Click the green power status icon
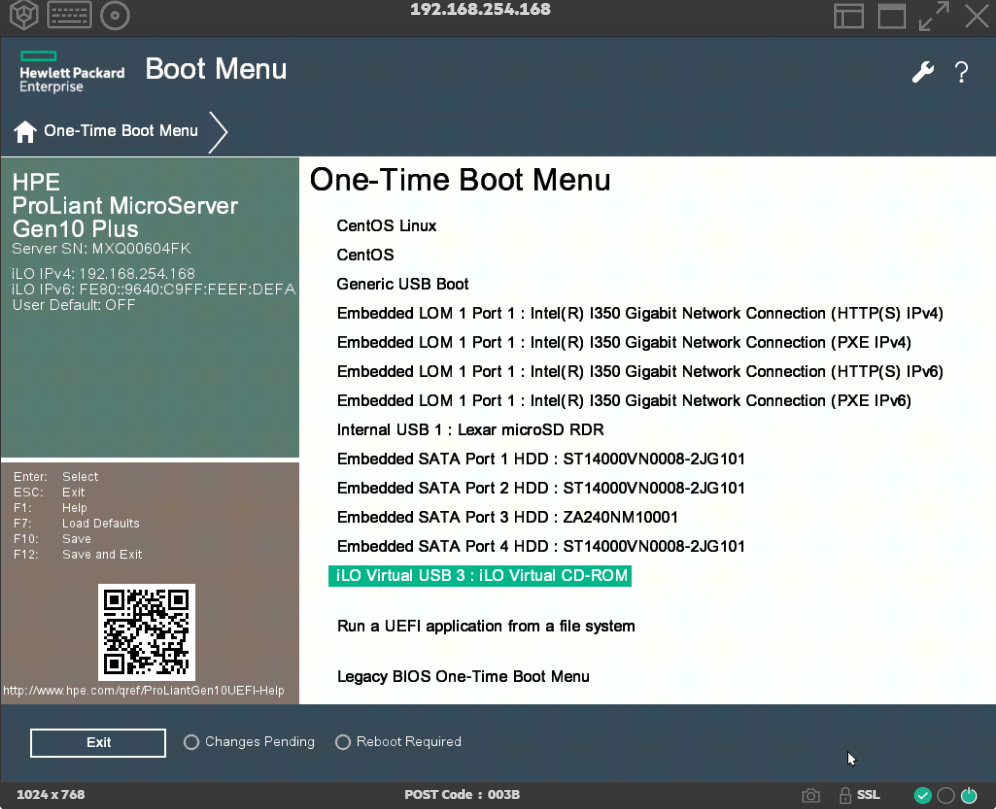 pos(968,796)
